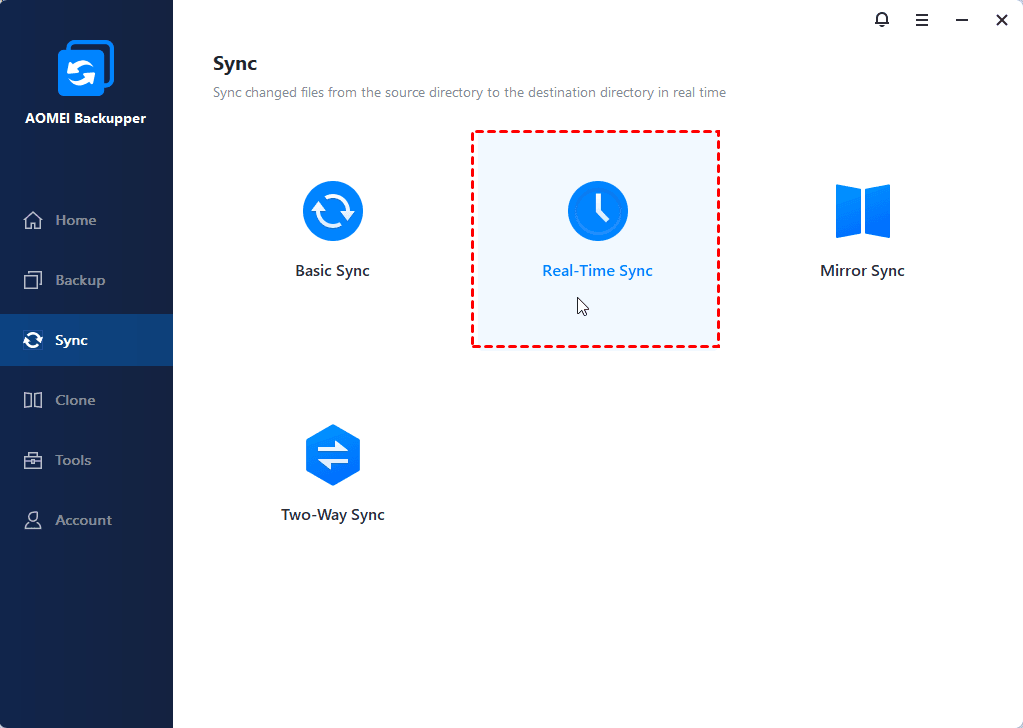Screen dimensions: 1023x728
Task: Select the Mirror Sync text label
Action: click(862, 271)
